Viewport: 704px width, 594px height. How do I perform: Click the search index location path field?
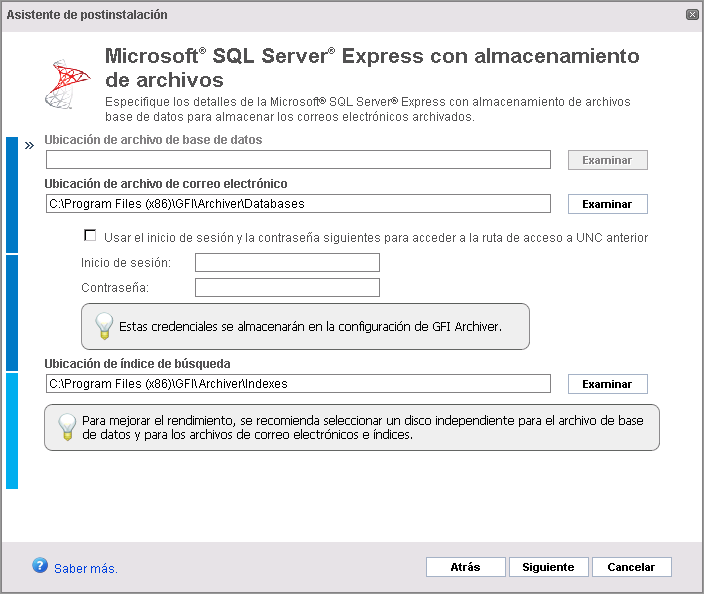pyautogui.click(x=298, y=384)
